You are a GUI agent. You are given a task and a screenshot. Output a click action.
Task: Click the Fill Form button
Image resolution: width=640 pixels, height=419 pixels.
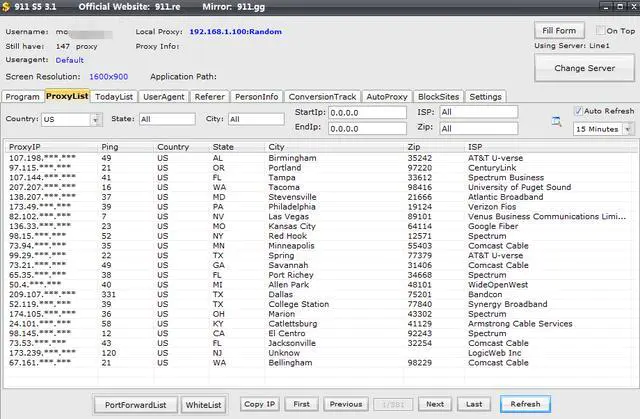click(558, 31)
